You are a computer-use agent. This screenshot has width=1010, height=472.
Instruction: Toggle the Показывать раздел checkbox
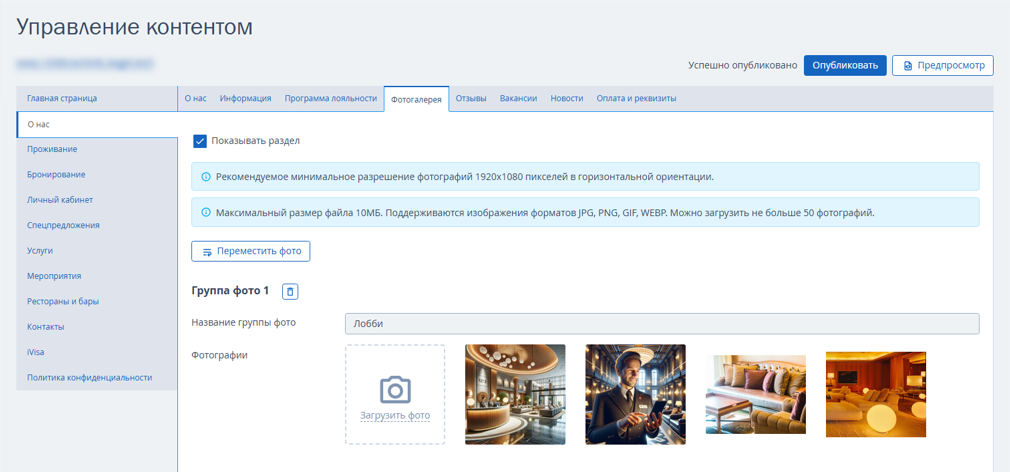(200, 141)
